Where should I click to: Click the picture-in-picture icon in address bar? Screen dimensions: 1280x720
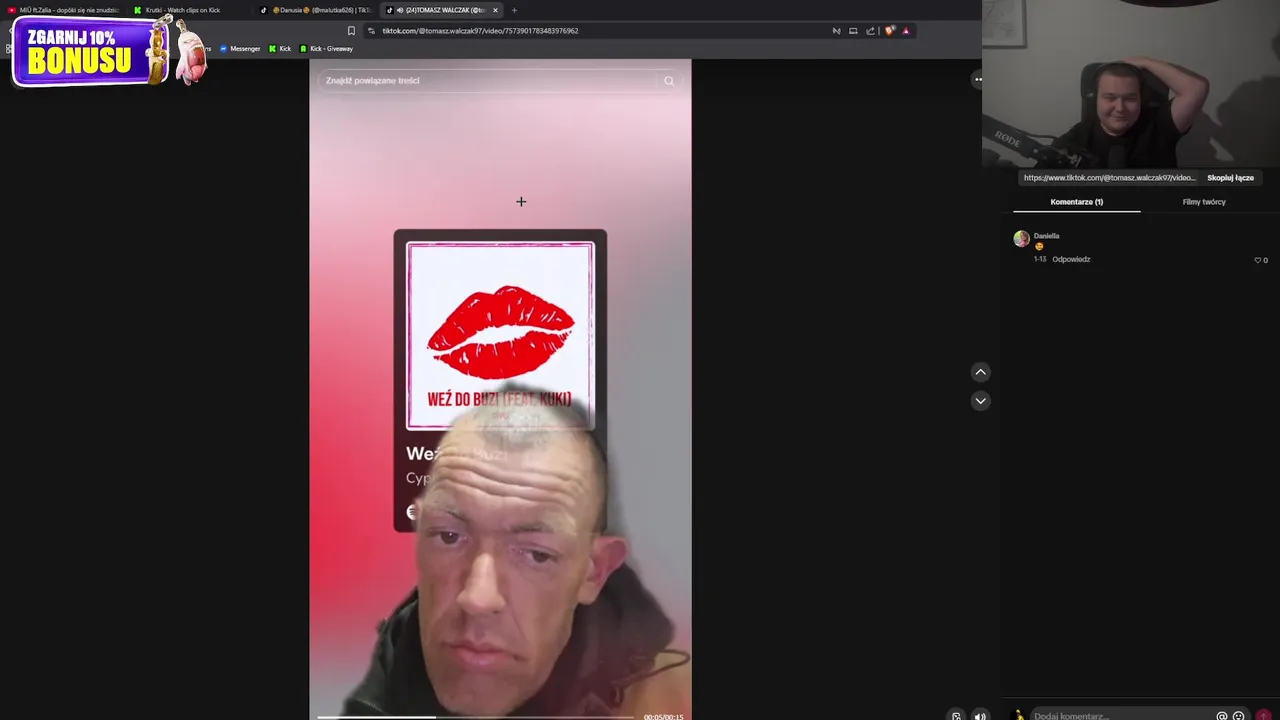click(x=853, y=31)
